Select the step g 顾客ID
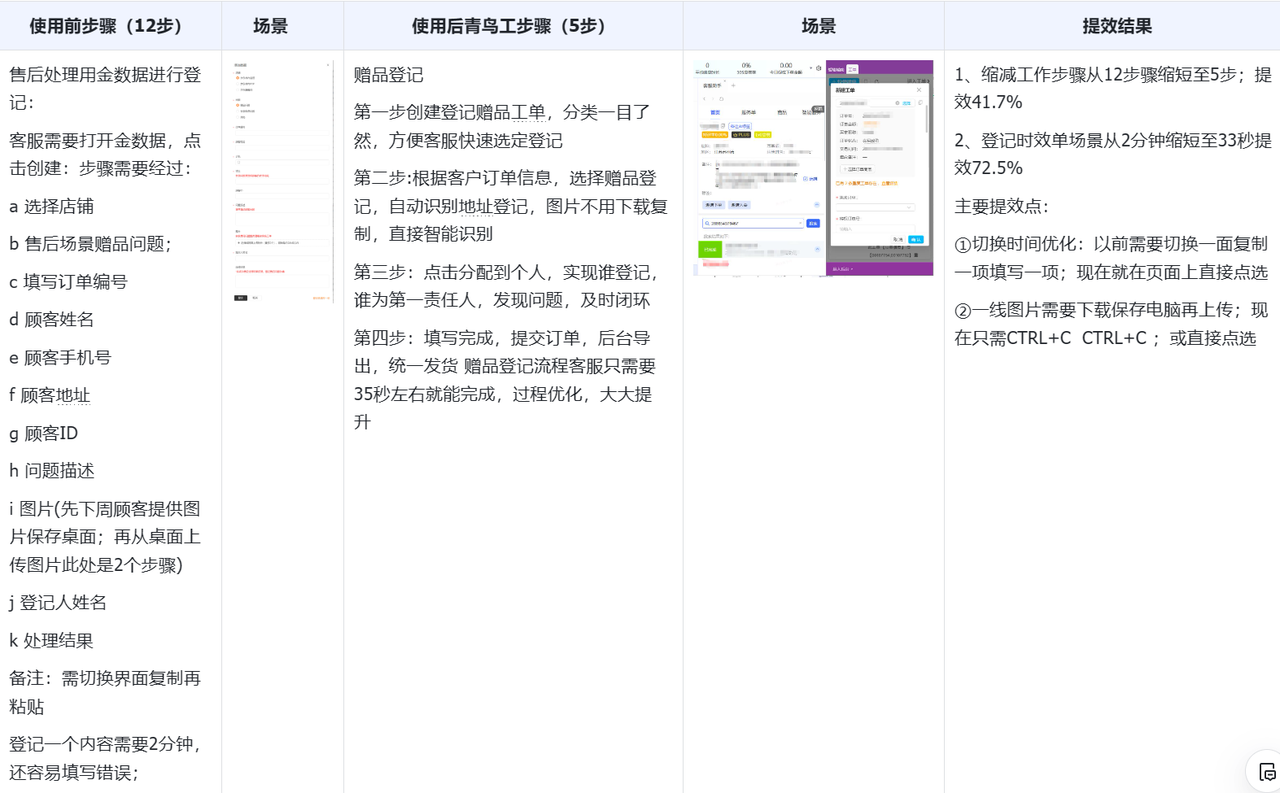1280x793 pixels. [x=44, y=434]
